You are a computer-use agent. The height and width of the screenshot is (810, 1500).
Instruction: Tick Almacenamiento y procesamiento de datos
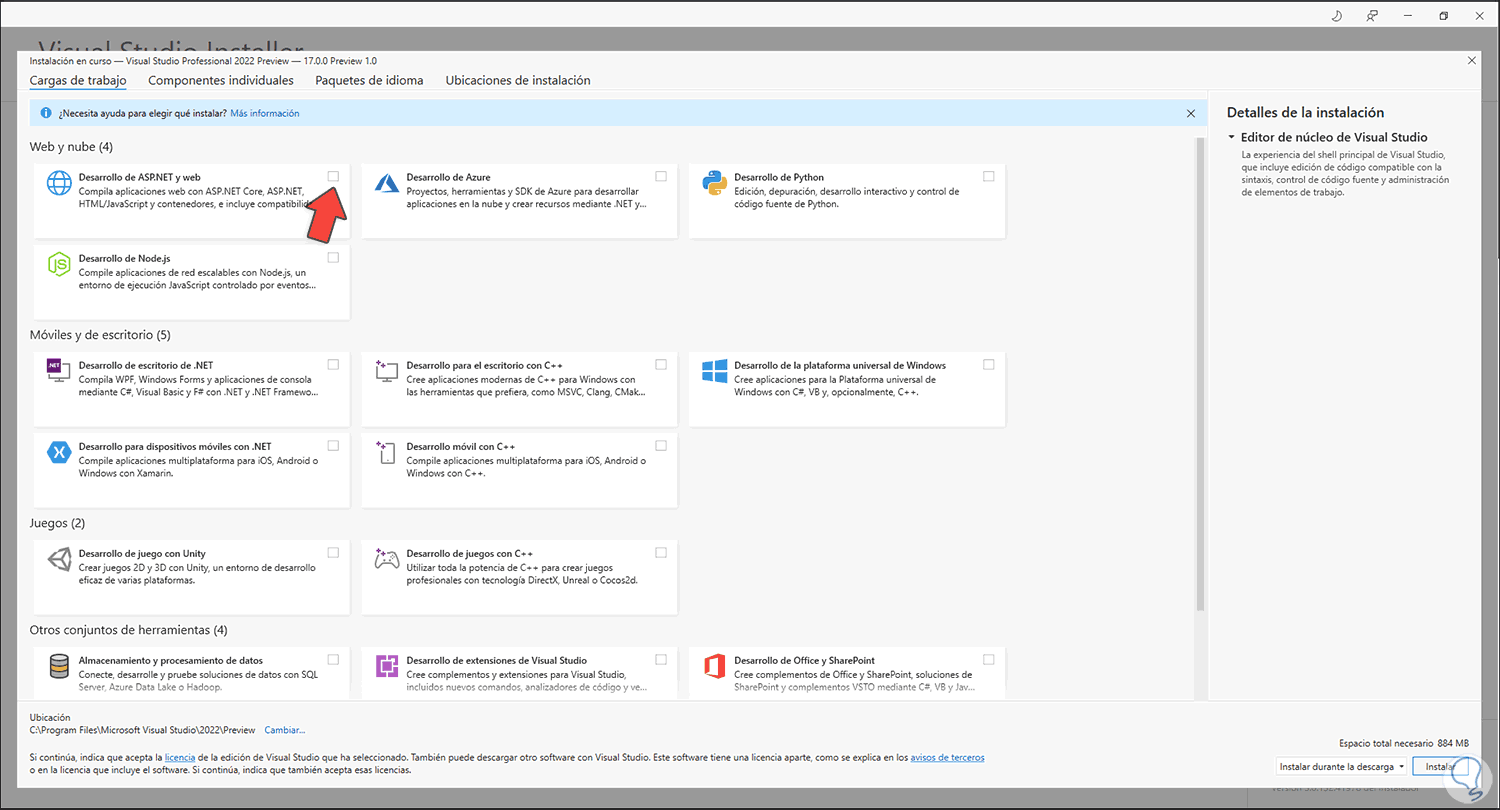point(333,659)
